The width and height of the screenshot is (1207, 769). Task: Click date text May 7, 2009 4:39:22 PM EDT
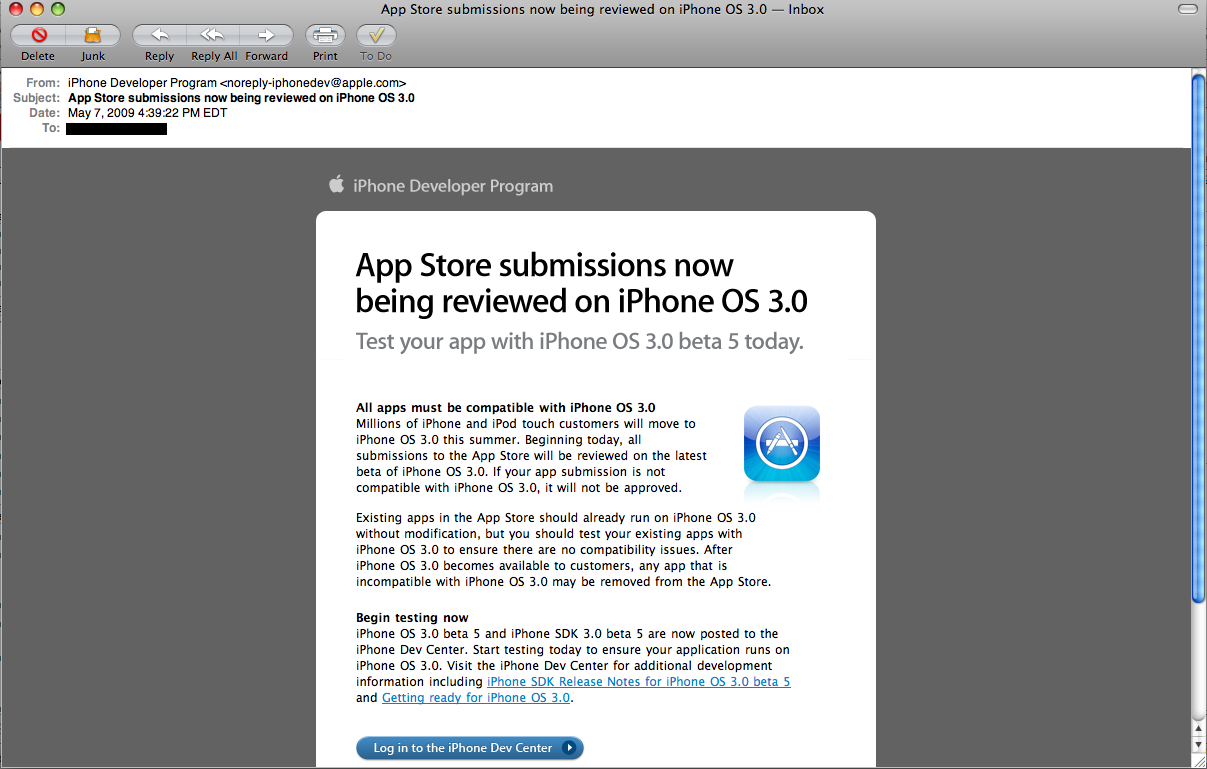pos(147,113)
